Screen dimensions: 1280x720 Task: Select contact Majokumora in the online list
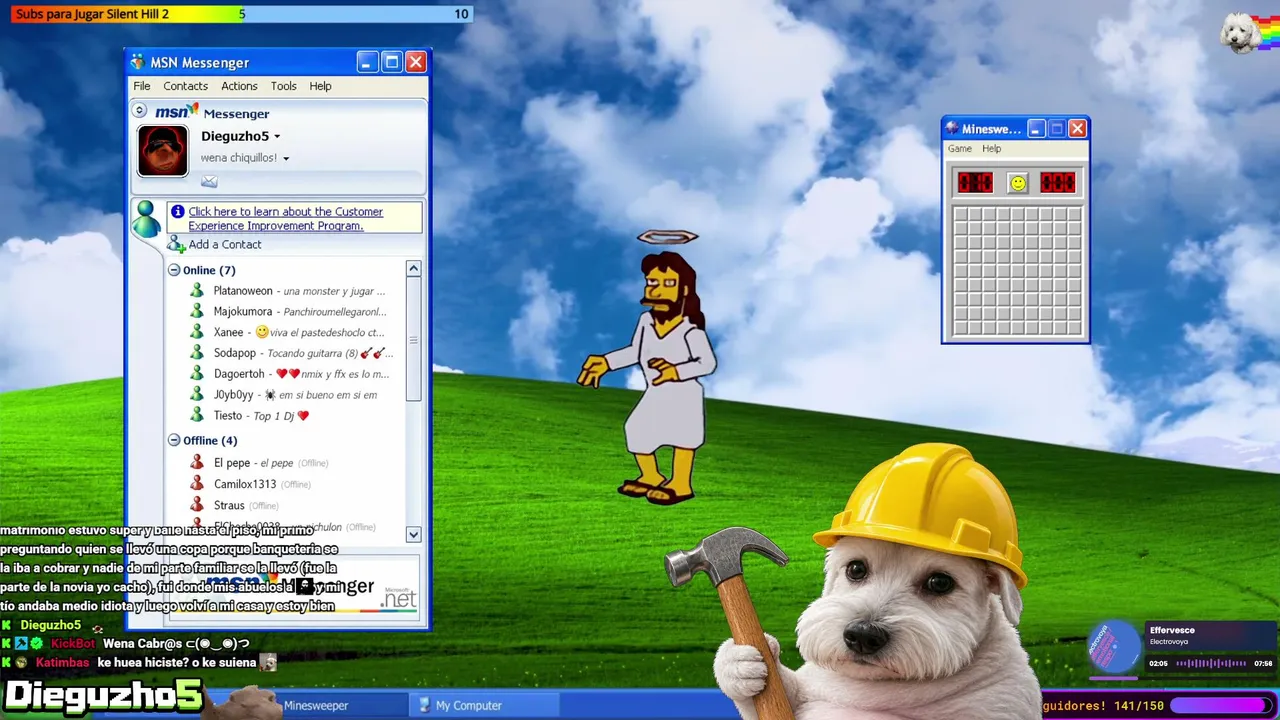(299, 311)
